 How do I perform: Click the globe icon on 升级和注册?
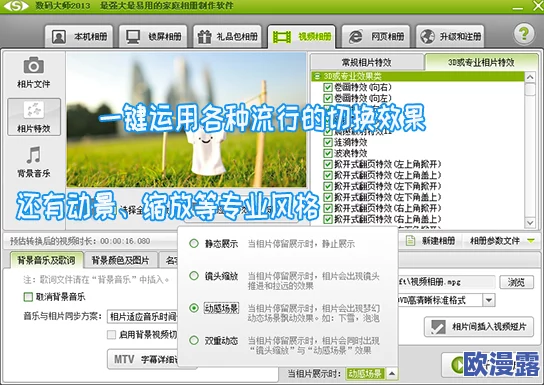[x=427, y=36]
